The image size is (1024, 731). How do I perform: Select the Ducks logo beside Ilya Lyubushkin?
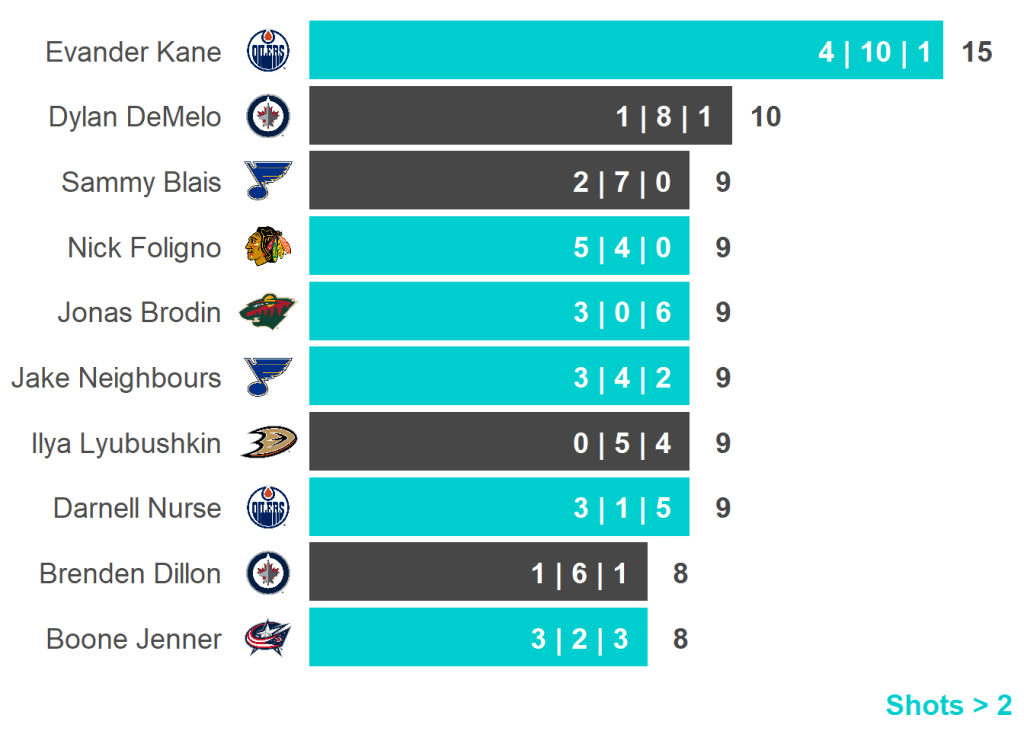coord(268,442)
